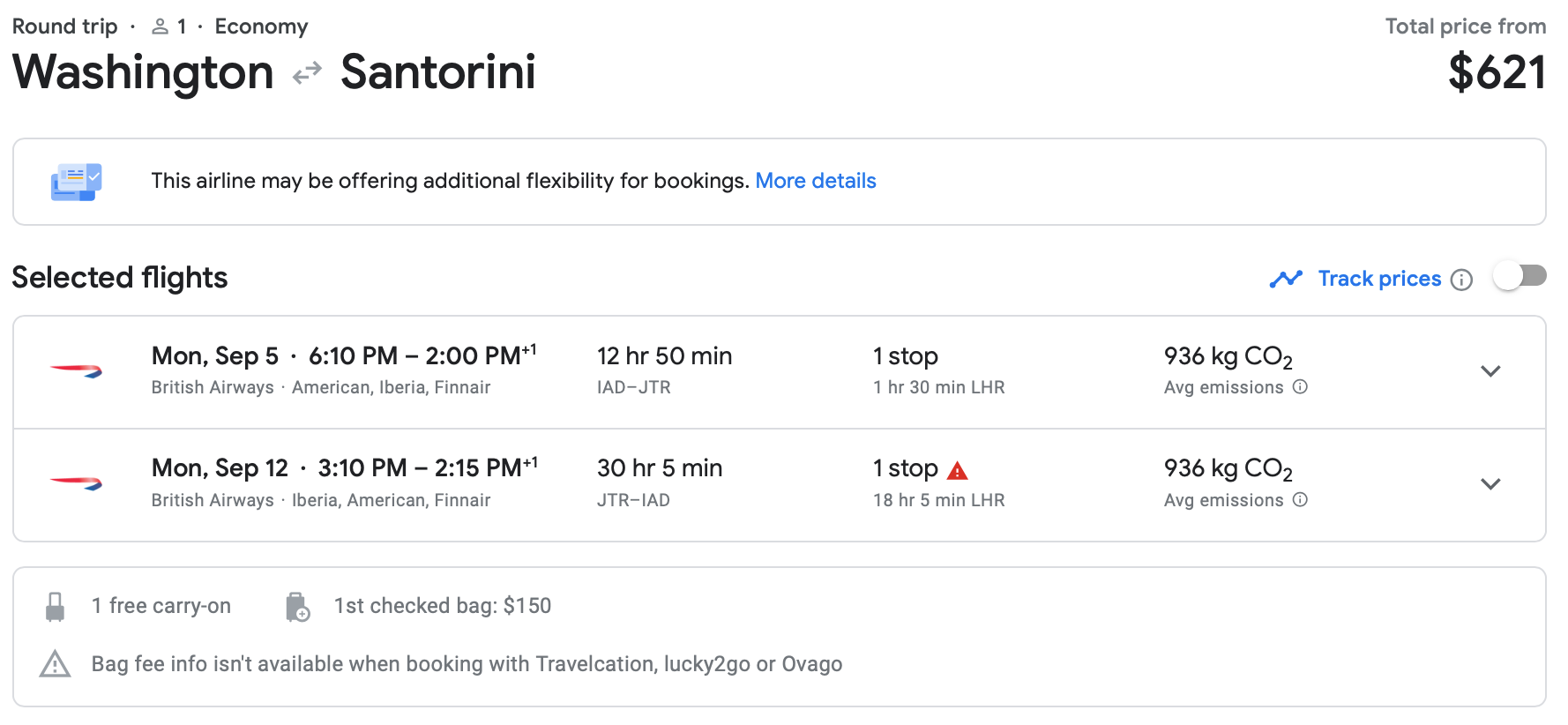Expand the Mon, Sep 12 flight details
The image size is (1568, 725).
[x=1490, y=483]
